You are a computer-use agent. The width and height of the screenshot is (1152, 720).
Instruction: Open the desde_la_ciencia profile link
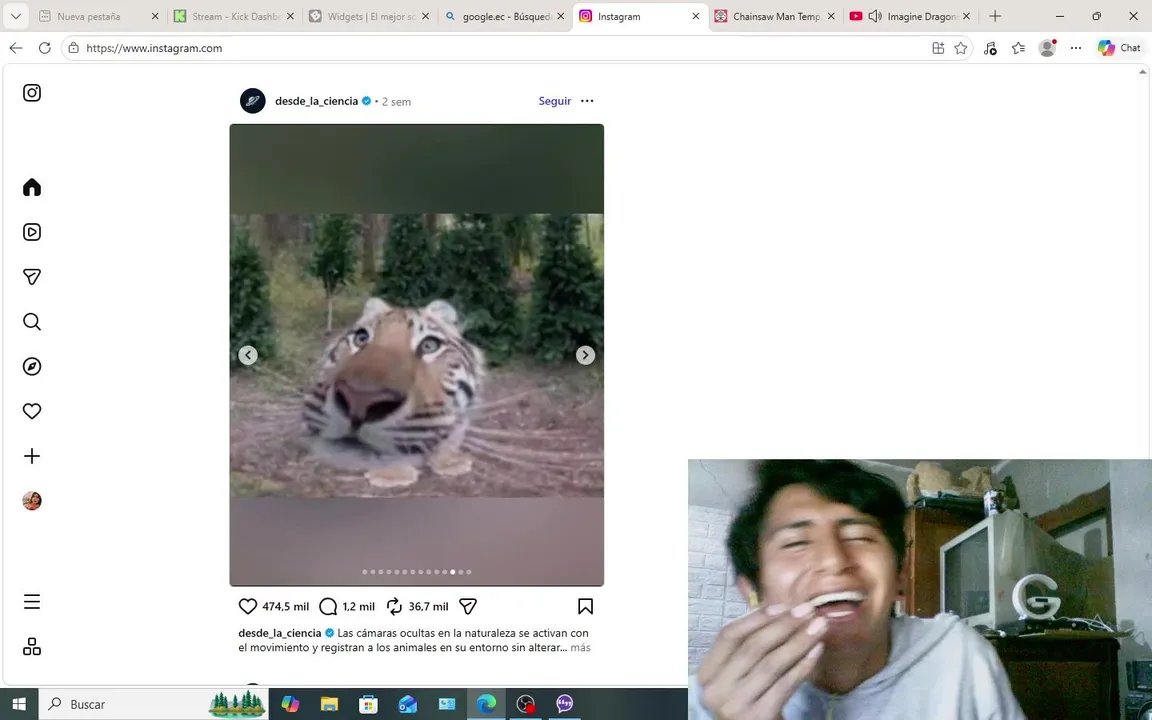pos(317,101)
